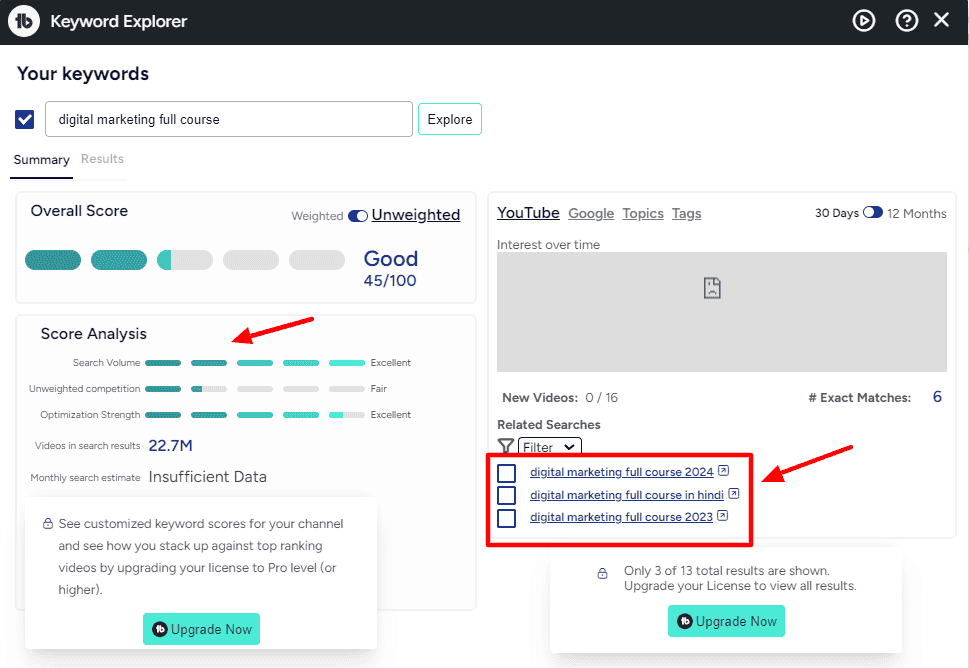Click the Overall Score progress bar
The height and width of the screenshot is (668, 969).
click(x=184, y=259)
